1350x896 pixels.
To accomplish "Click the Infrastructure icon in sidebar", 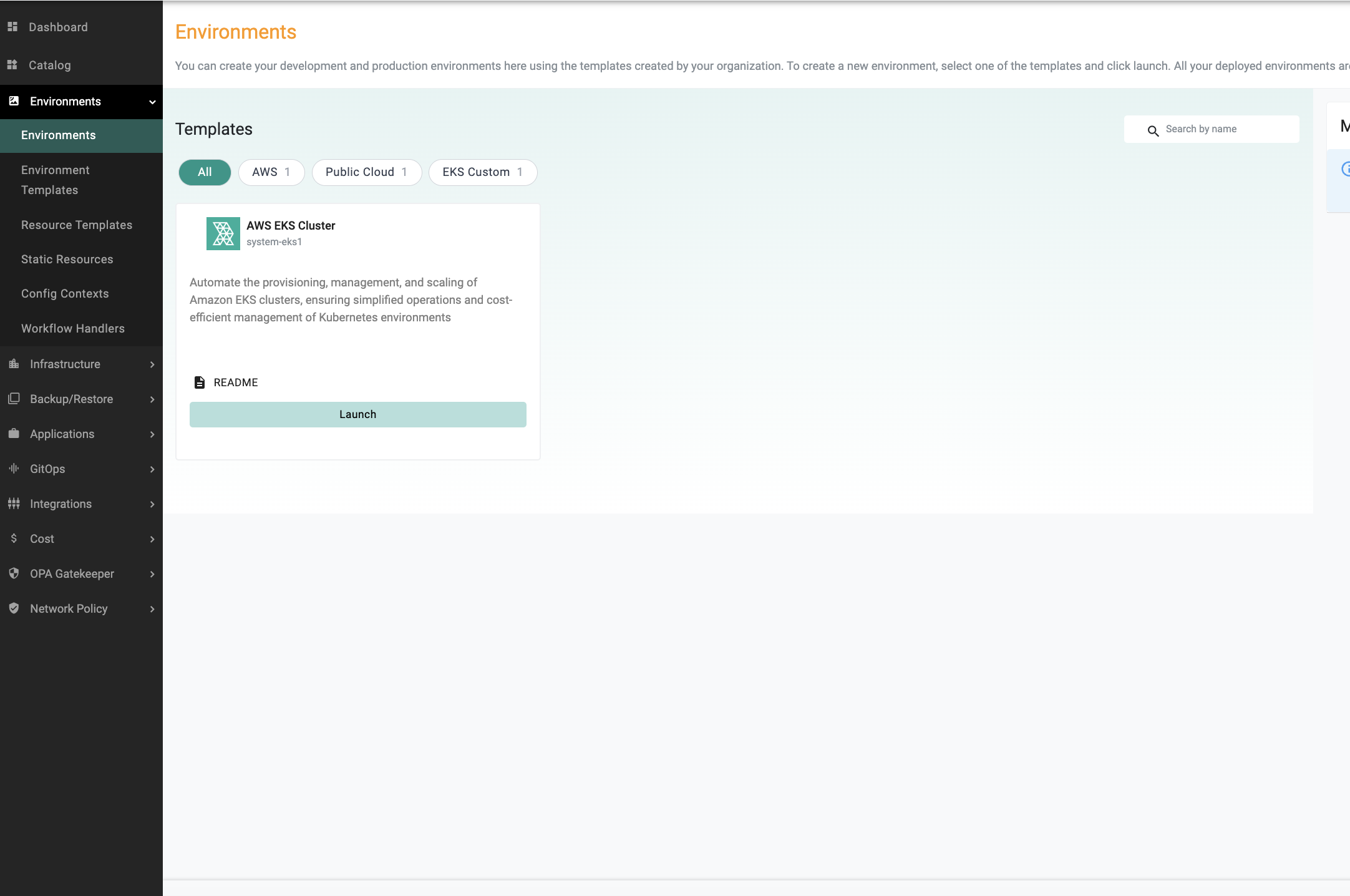I will [x=14, y=363].
